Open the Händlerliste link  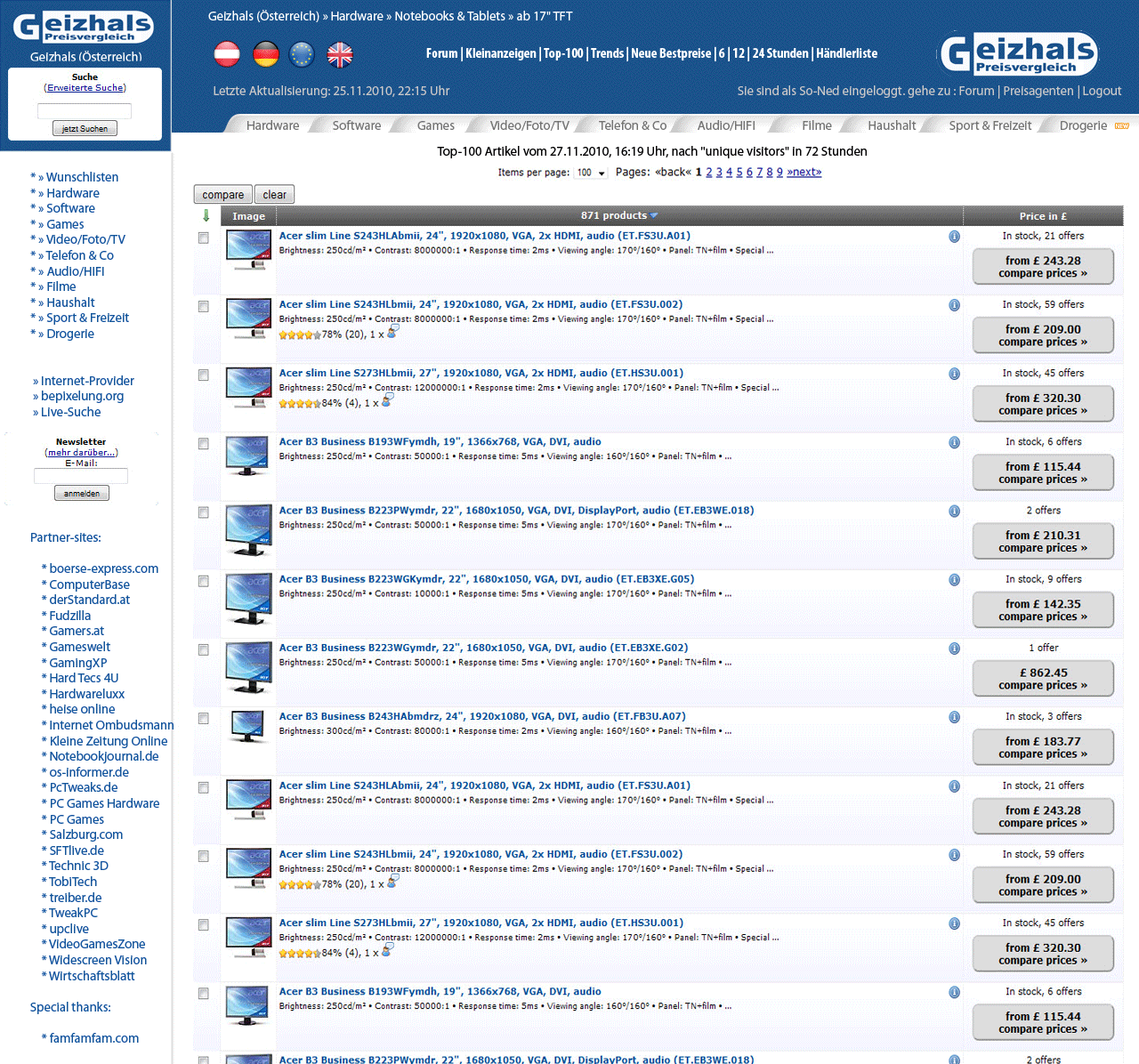coord(846,53)
